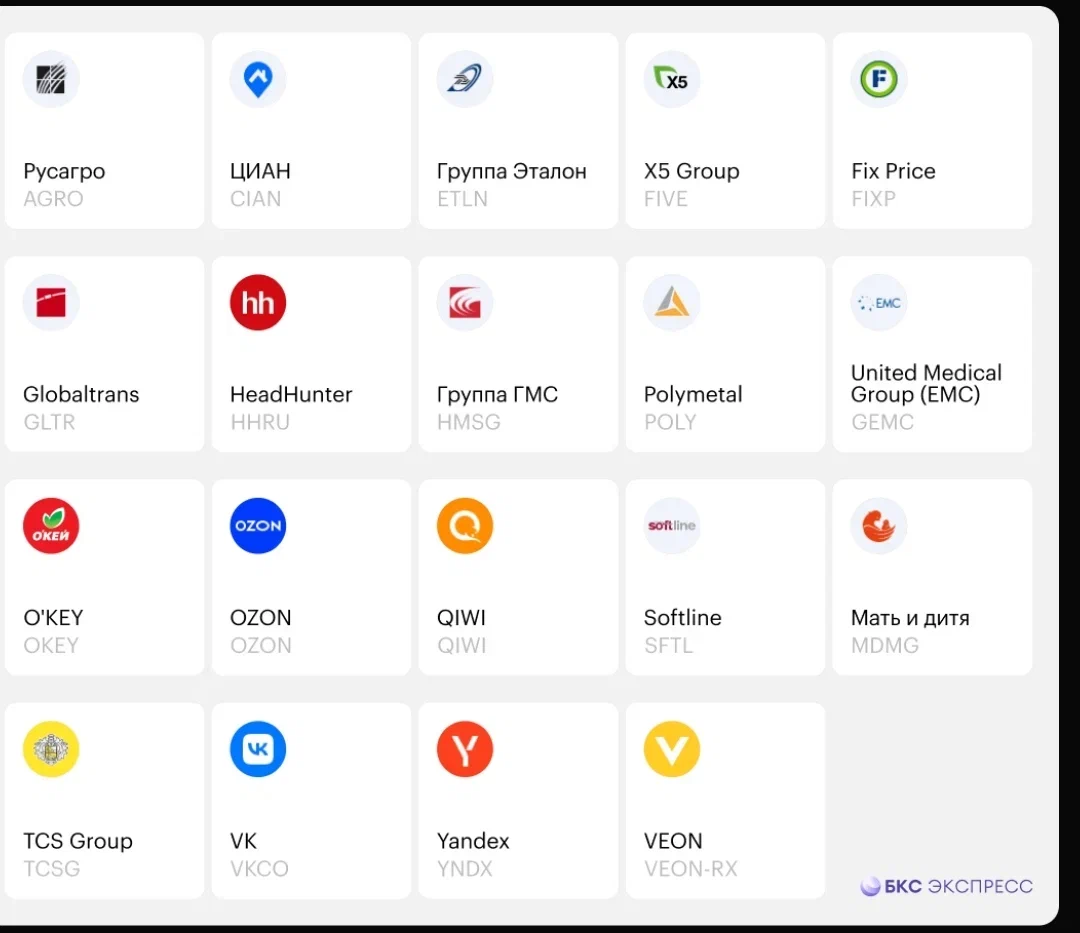
Task: Click the CIAN ticker text
Action: (256, 199)
